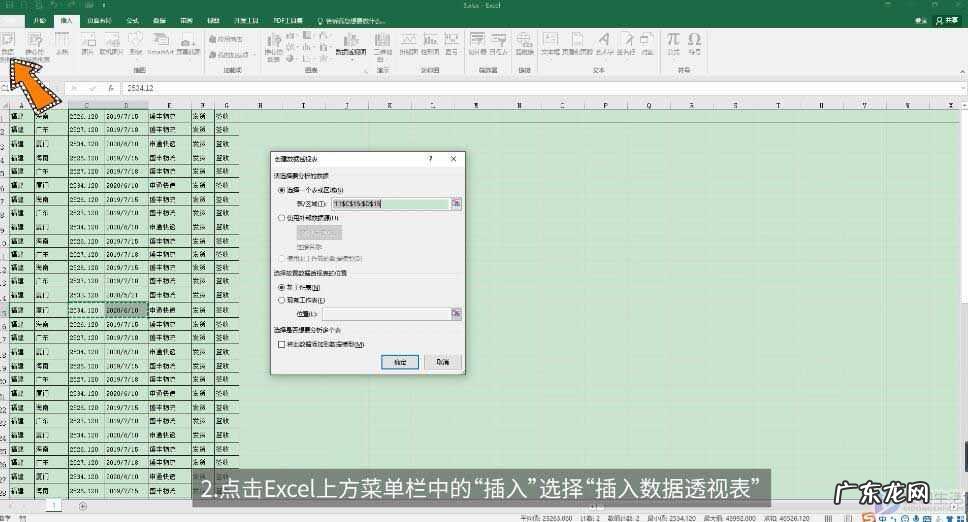This screenshot has width=968, height=522.
Task: Click the Hyperlink icon
Action: pos(524,44)
